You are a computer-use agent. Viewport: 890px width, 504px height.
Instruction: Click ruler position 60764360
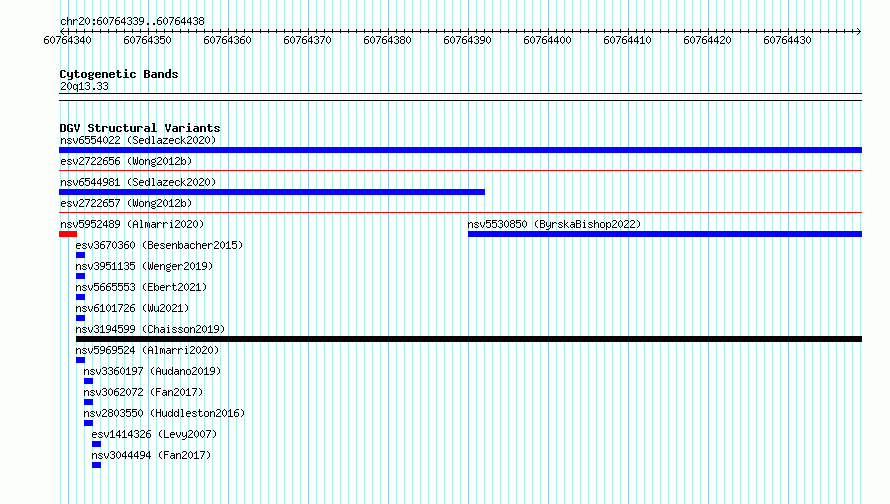click(228, 40)
